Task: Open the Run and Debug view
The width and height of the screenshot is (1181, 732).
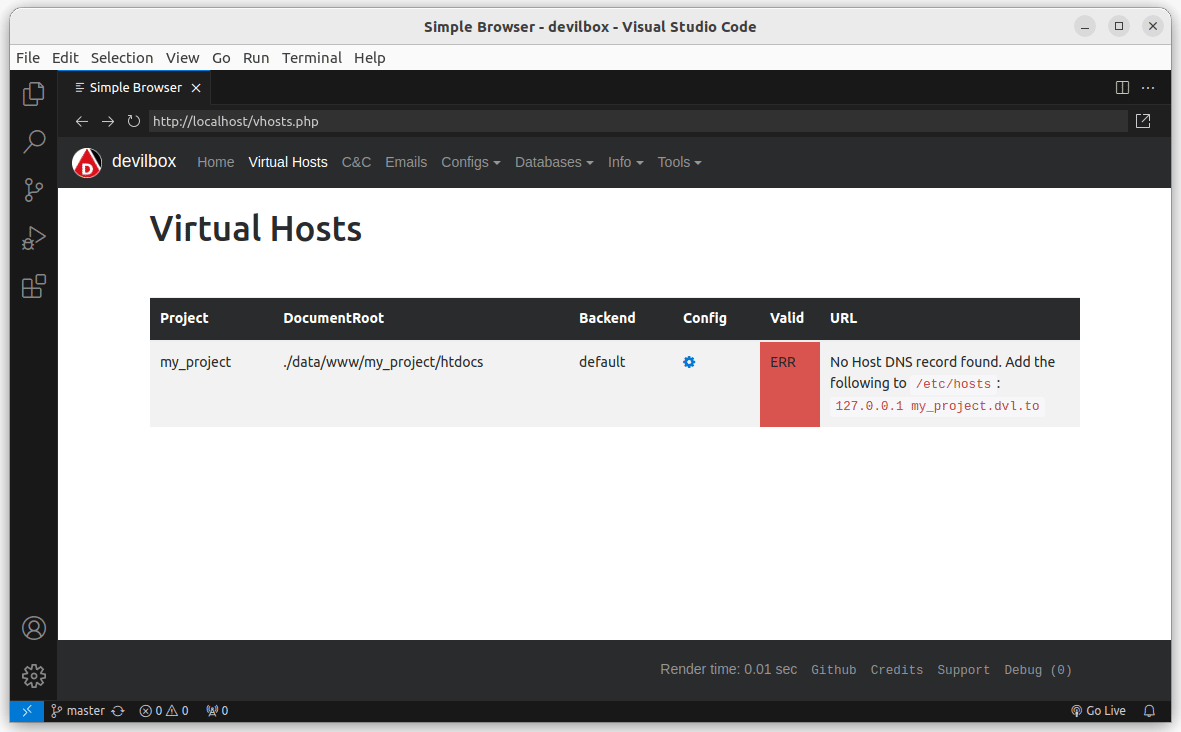Action: click(34, 238)
